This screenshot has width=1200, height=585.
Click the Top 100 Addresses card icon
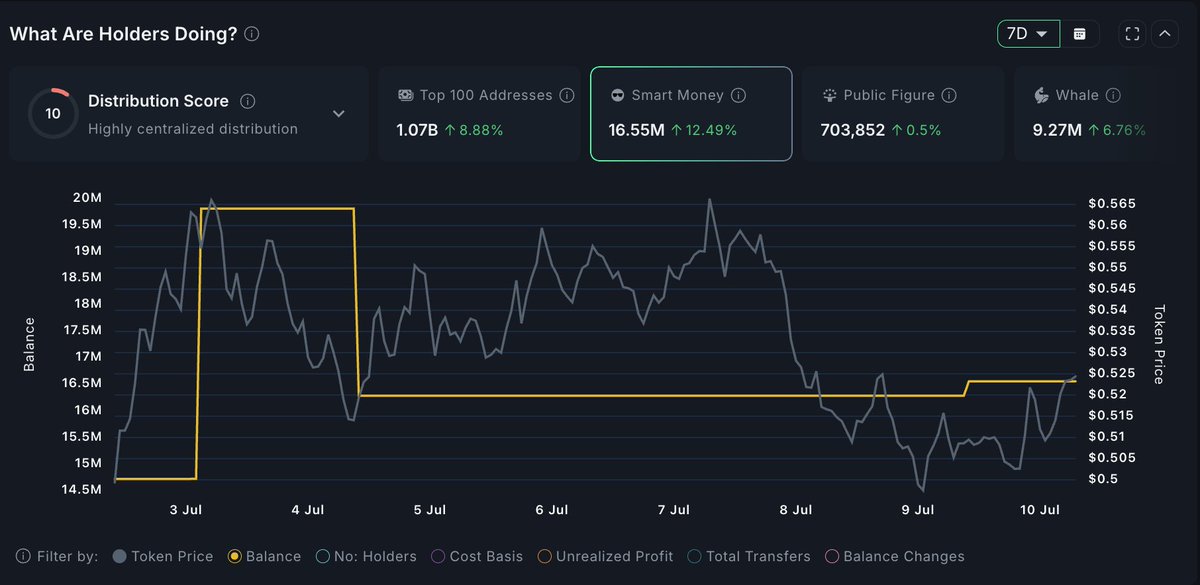(x=406, y=96)
